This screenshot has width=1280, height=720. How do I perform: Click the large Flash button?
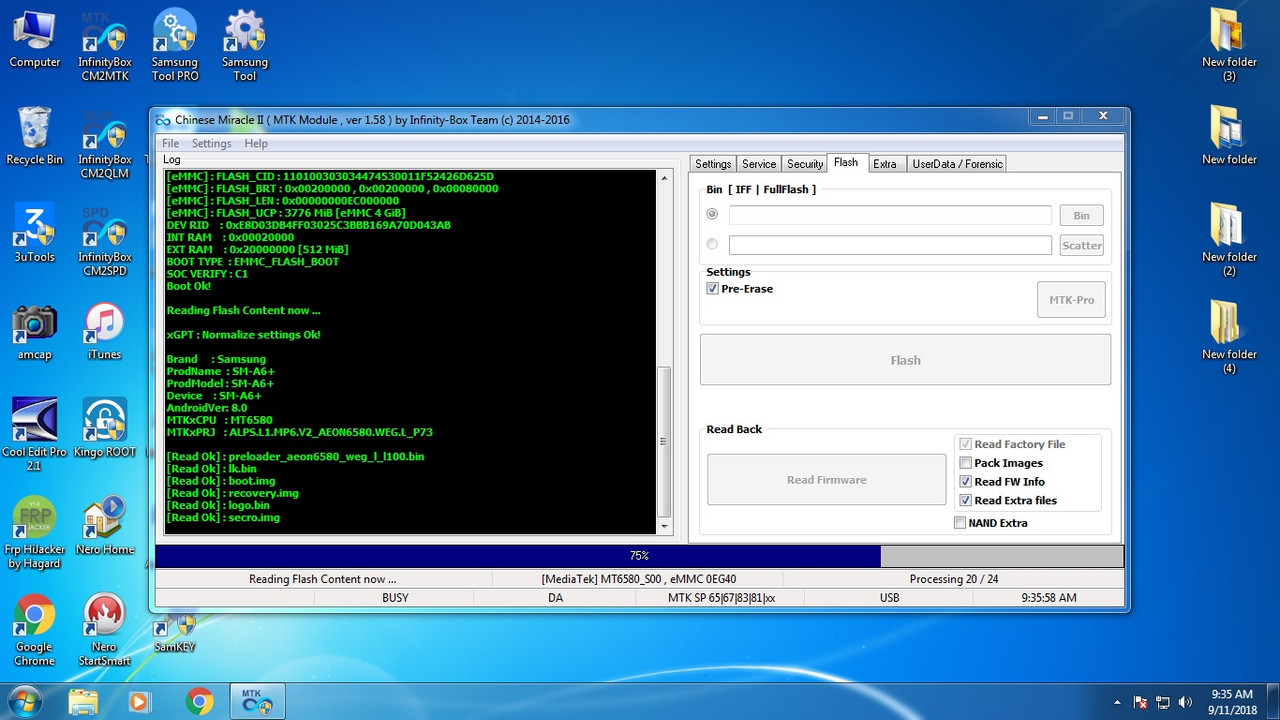coord(905,360)
